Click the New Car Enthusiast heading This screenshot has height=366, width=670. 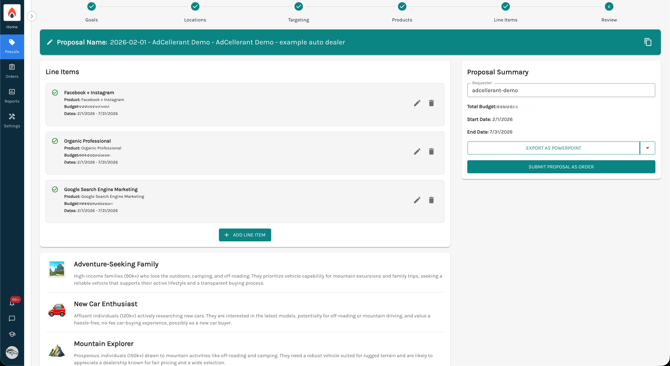coord(106,304)
